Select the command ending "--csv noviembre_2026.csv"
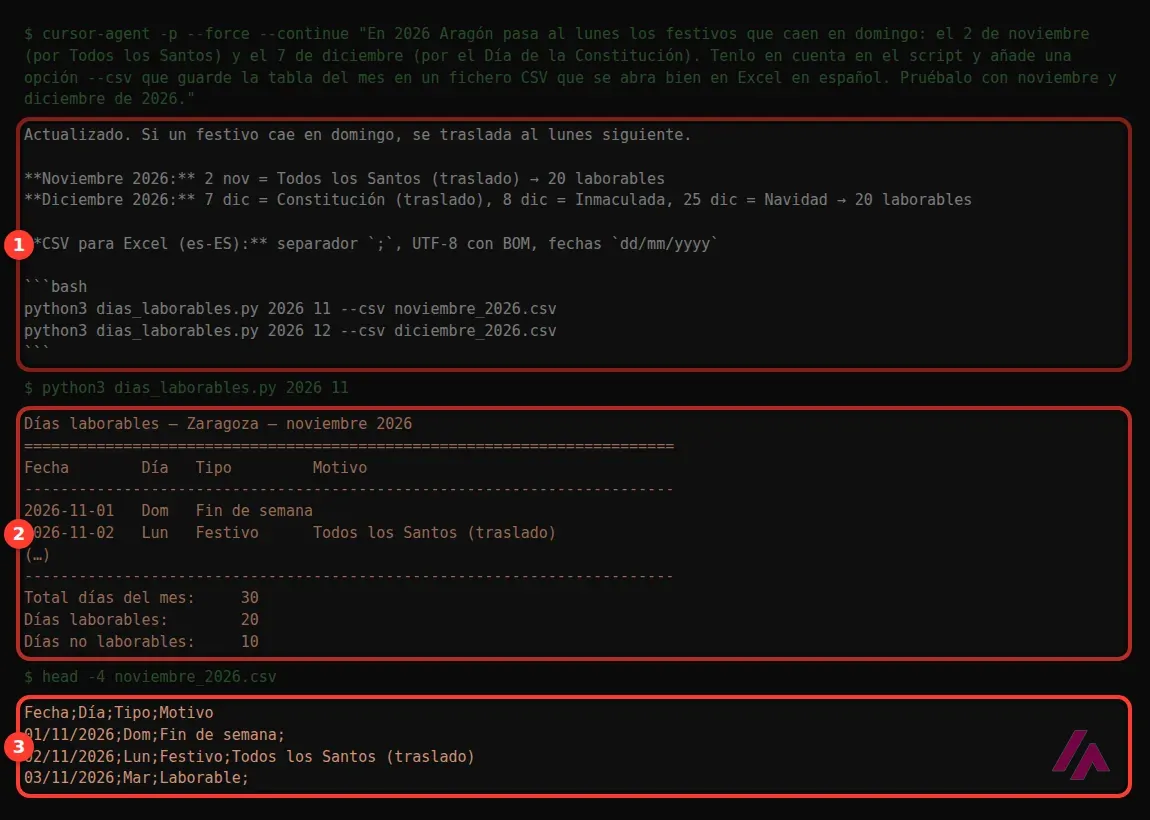The height and width of the screenshot is (820, 1150). pos(290,309)
